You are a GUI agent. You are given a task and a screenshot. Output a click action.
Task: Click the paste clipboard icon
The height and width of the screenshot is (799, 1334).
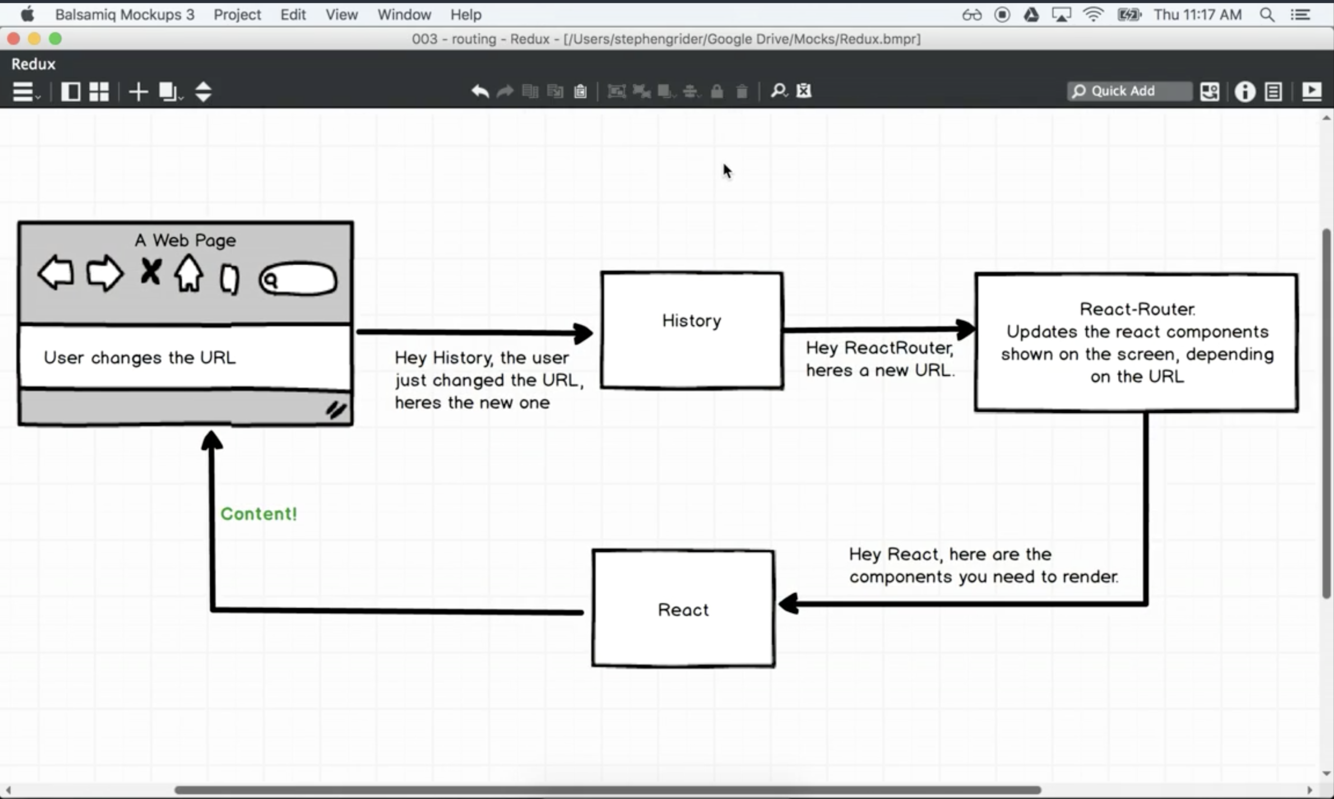[x=580, y=91]
